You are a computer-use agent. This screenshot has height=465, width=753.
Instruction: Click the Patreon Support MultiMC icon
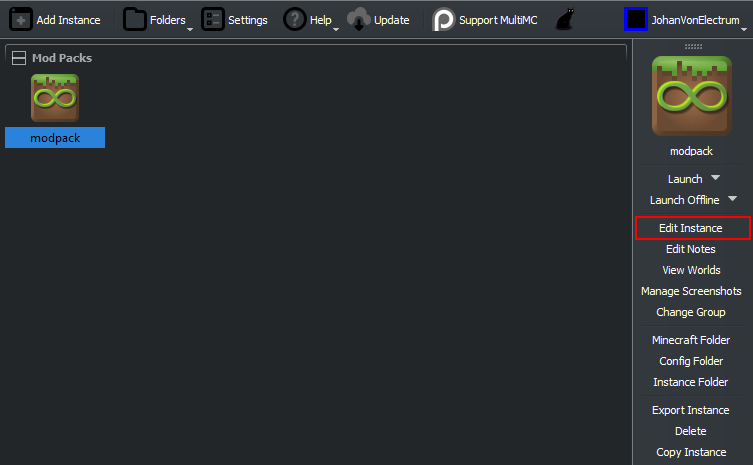(443, 20)
